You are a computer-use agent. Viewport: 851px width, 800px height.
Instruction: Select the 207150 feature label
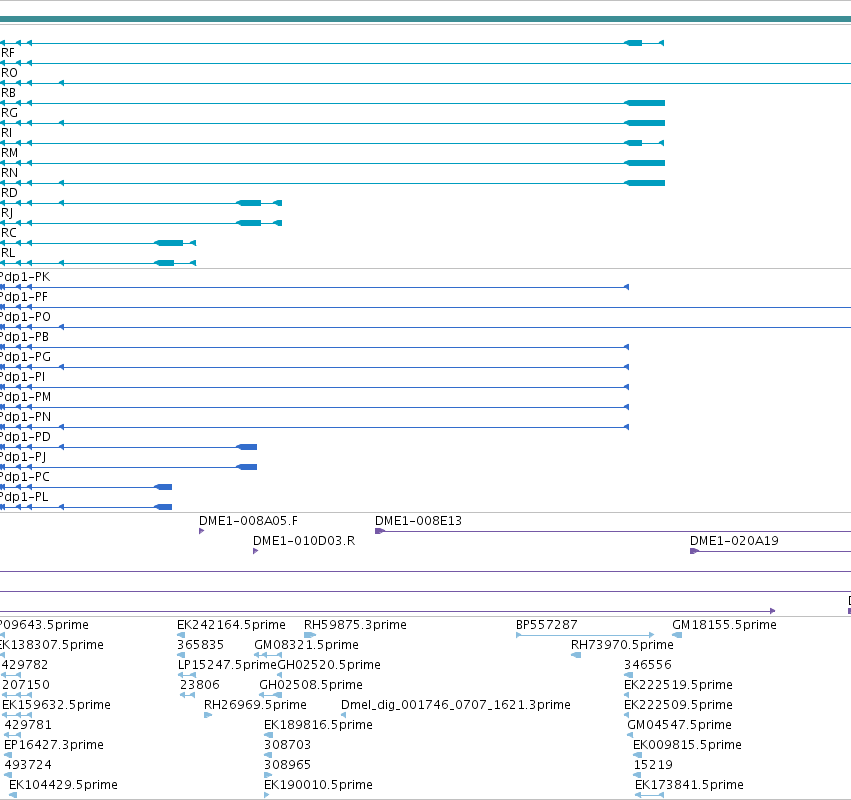coord(26,685)
